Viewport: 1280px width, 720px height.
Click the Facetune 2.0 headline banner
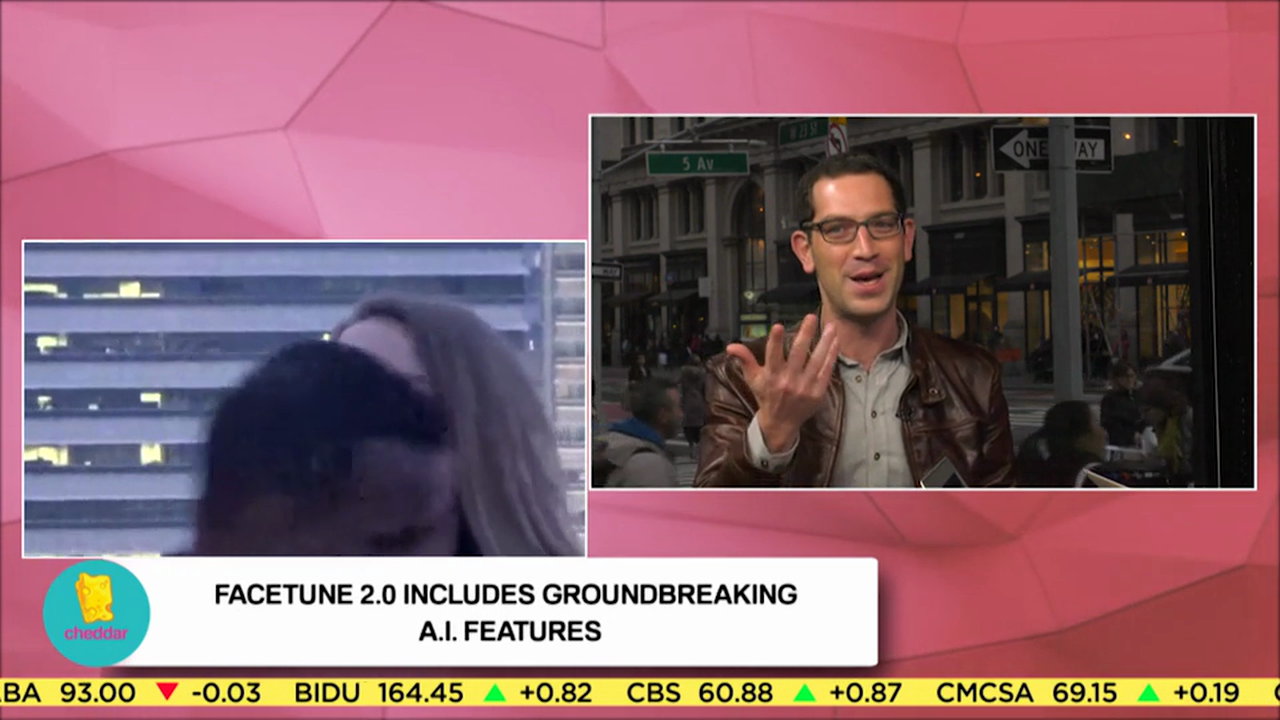click(x=505, y=612)
